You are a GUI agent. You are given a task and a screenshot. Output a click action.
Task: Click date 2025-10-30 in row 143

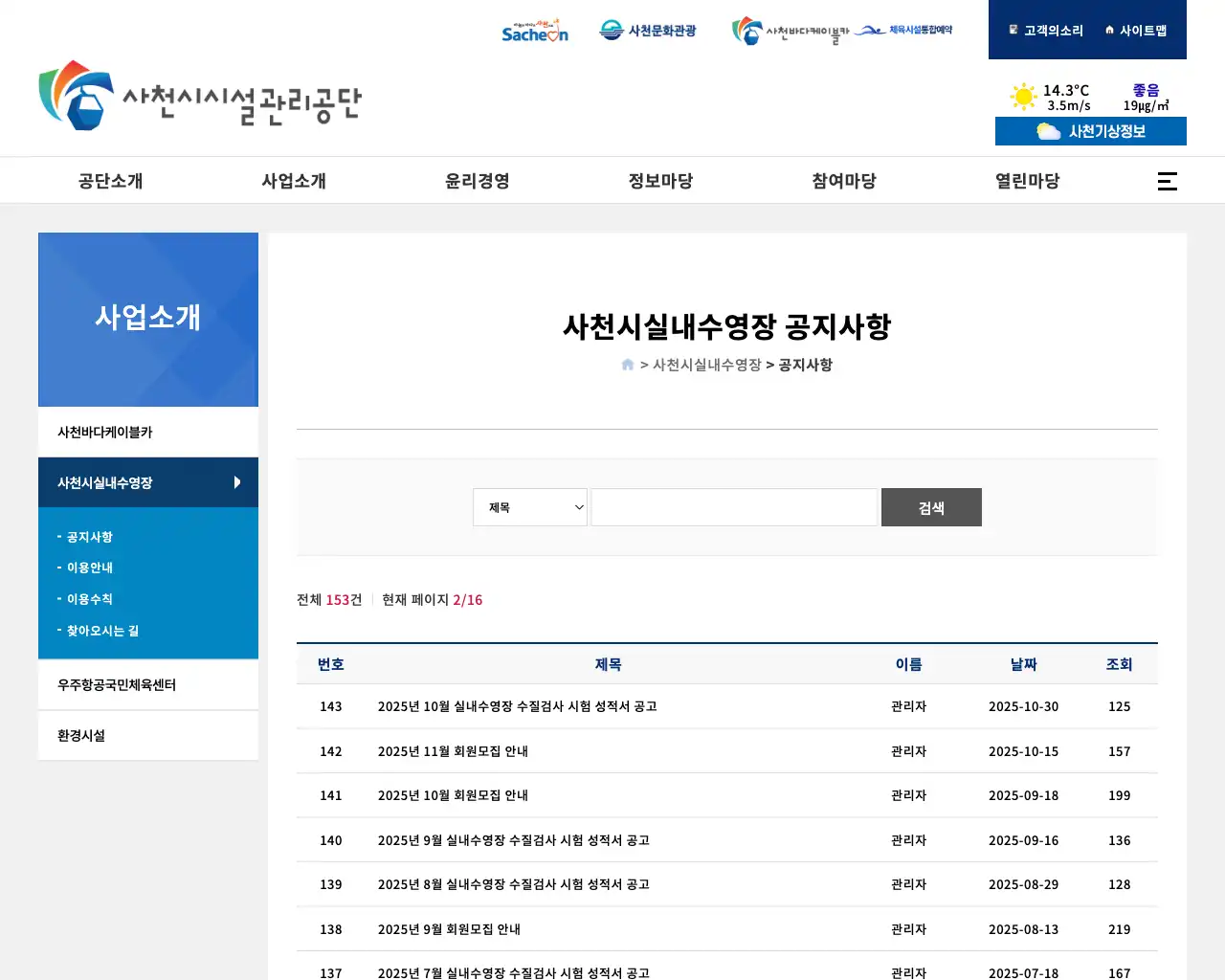pos(1024,706)
